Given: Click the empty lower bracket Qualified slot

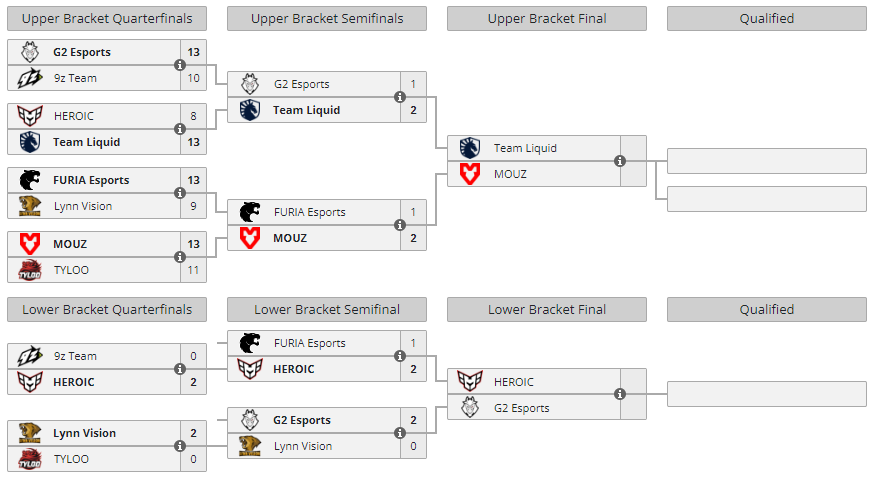Looking at the screenshot, I should [x=766, y=394].
